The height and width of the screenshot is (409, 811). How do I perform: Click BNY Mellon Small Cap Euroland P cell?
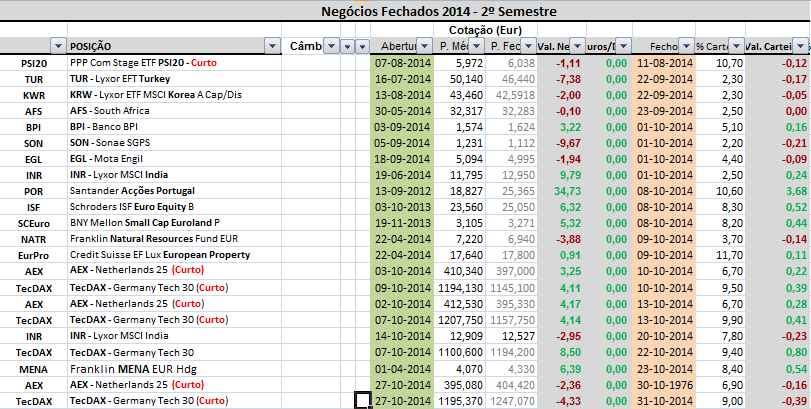point(174,223)
